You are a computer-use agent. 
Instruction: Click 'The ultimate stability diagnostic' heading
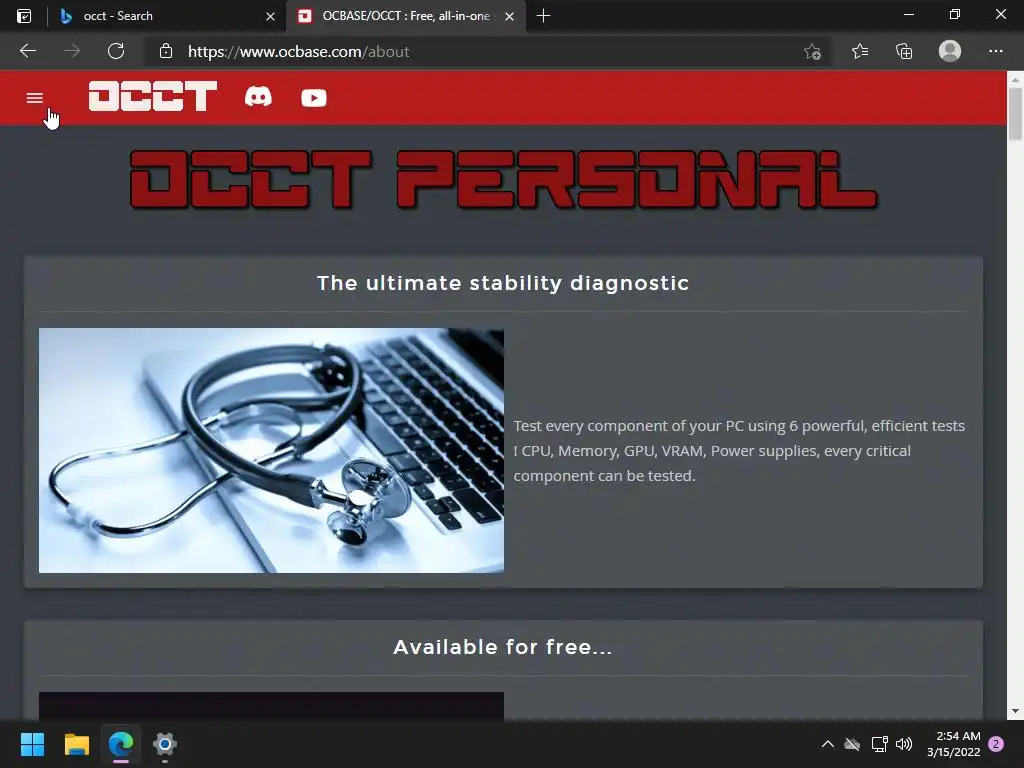coord(503,283)
